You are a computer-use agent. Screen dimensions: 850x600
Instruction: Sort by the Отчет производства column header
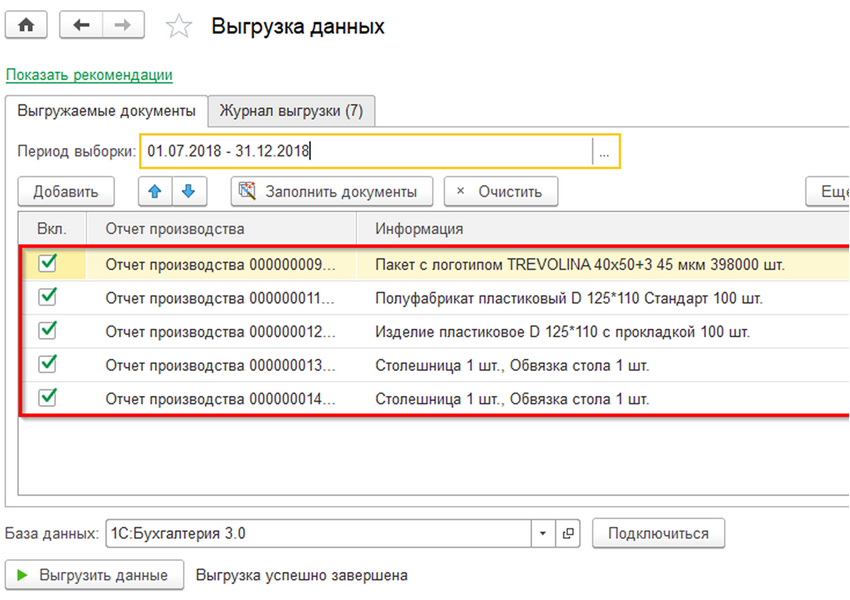(175, 229)
